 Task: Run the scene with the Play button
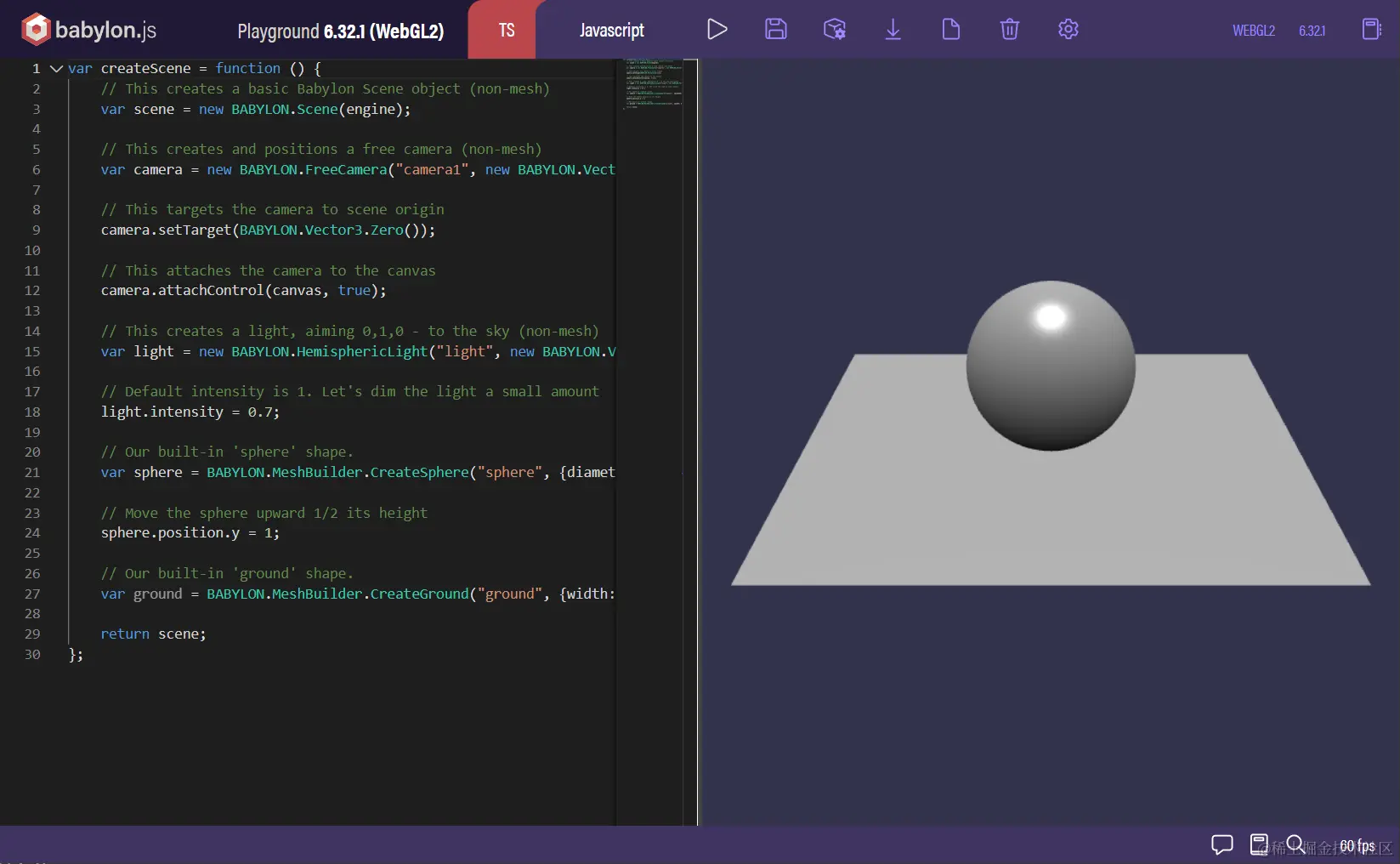(x=717, y=30)
